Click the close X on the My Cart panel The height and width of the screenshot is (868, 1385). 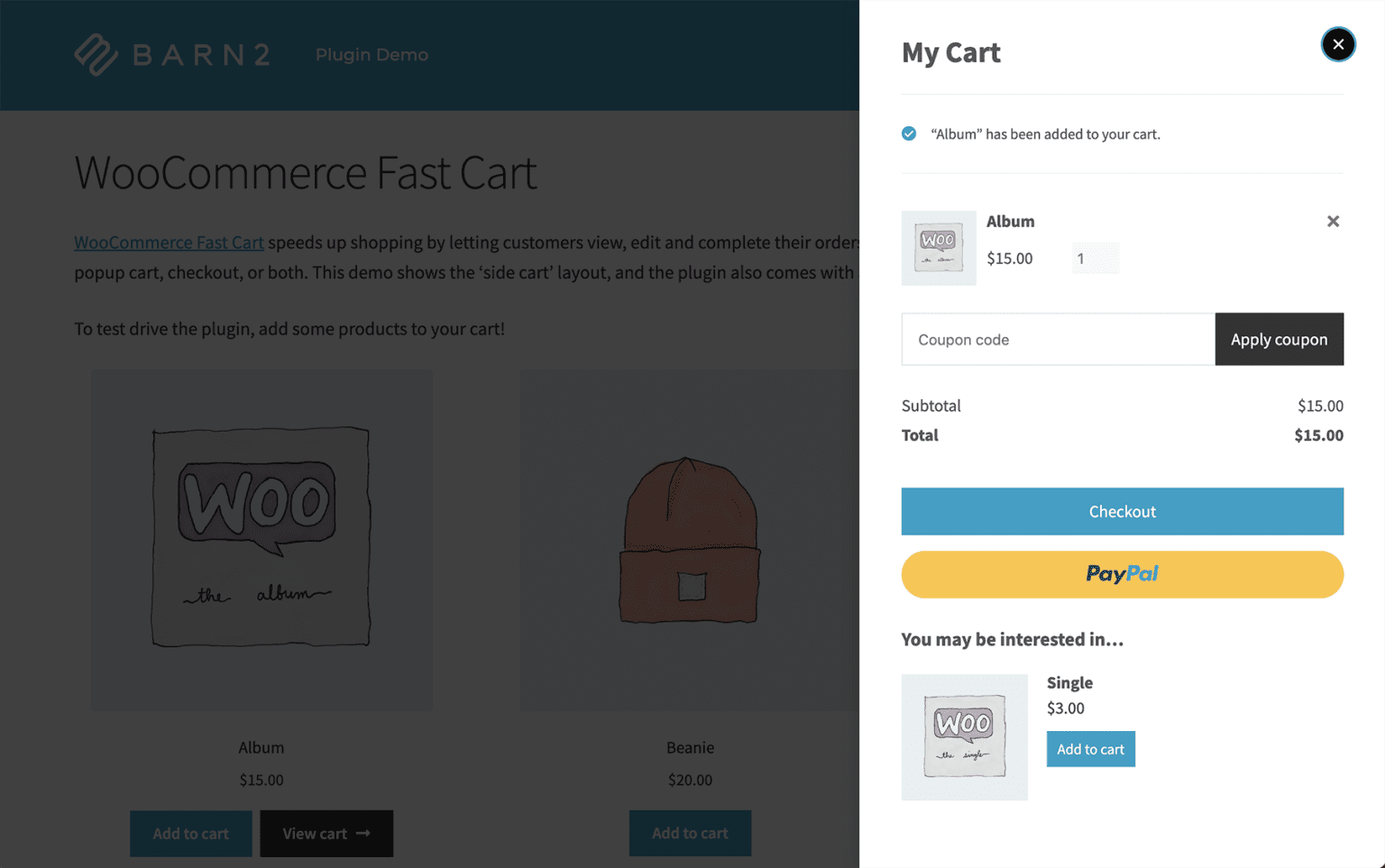coord(1338,44)
